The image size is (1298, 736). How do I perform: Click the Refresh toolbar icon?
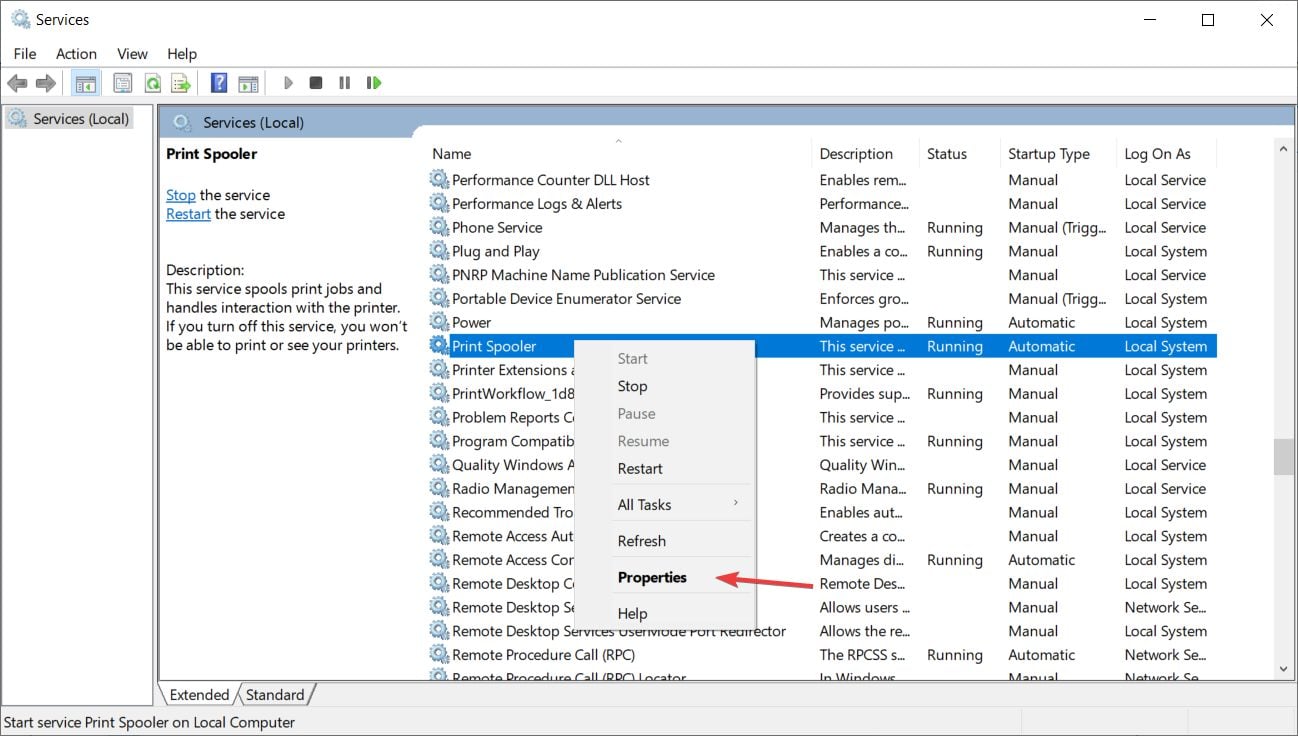[152, 83]
